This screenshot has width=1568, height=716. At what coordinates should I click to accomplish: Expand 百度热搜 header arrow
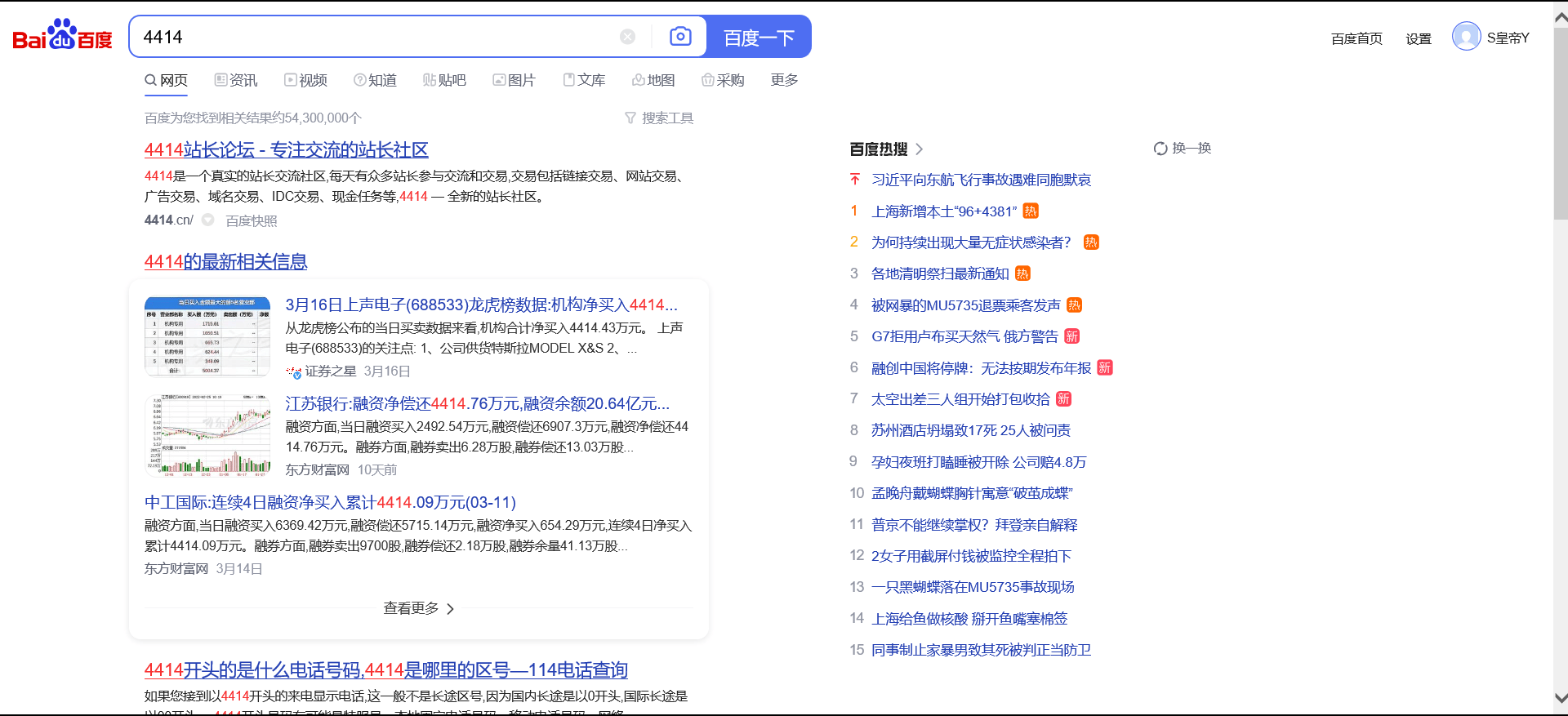click(x=920, y=149)
